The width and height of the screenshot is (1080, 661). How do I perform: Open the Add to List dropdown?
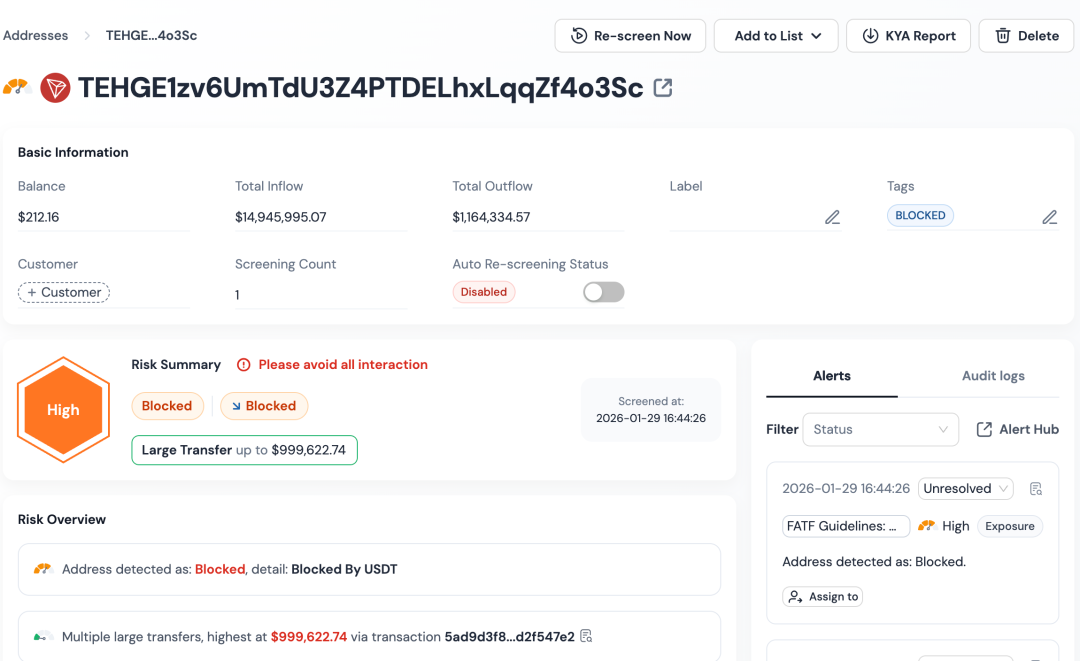pos(776,35)
